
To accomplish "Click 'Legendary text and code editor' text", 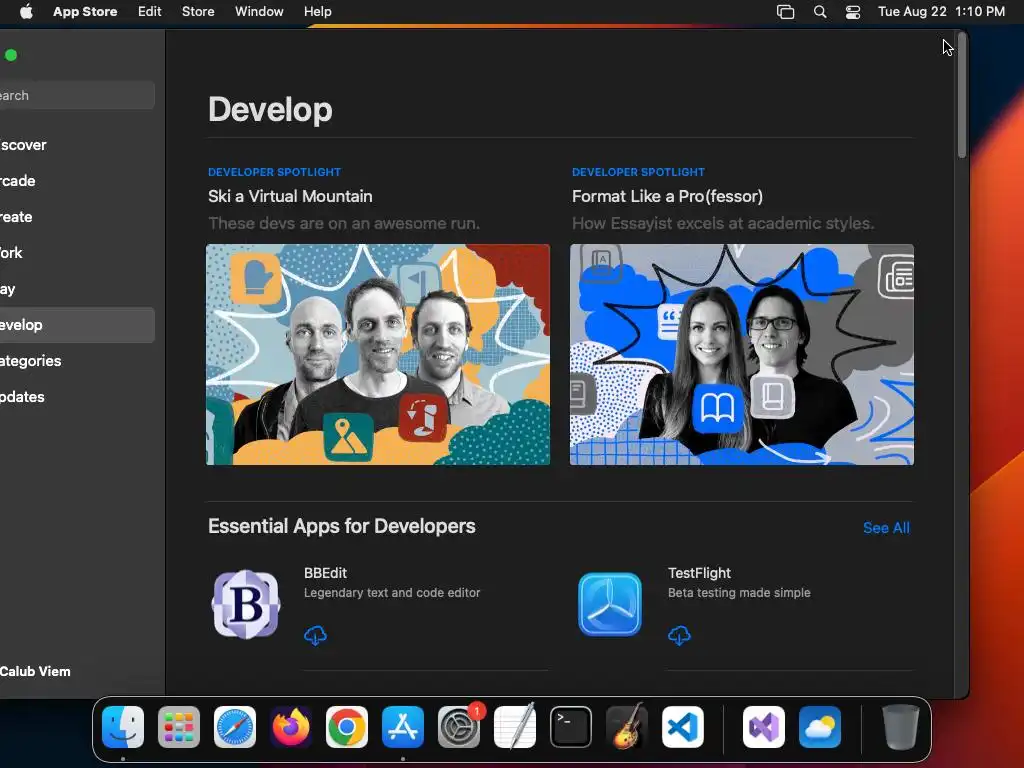I will (x=392, y=593).
